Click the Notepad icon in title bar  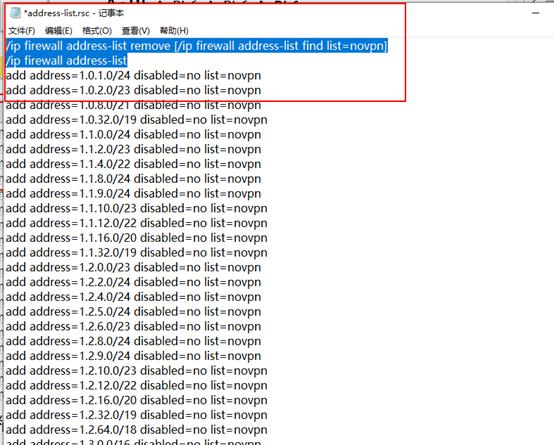tap(15, 13)
